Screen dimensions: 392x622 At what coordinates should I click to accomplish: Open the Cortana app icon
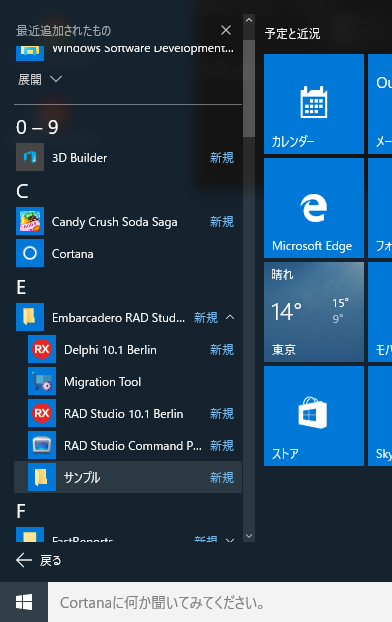[30, 253]
